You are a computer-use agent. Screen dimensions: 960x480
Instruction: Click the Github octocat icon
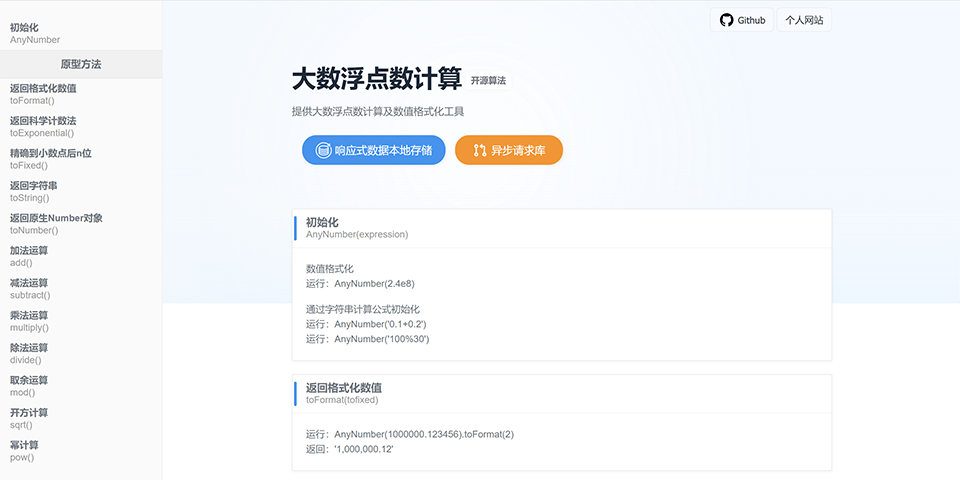click(727, 20)
